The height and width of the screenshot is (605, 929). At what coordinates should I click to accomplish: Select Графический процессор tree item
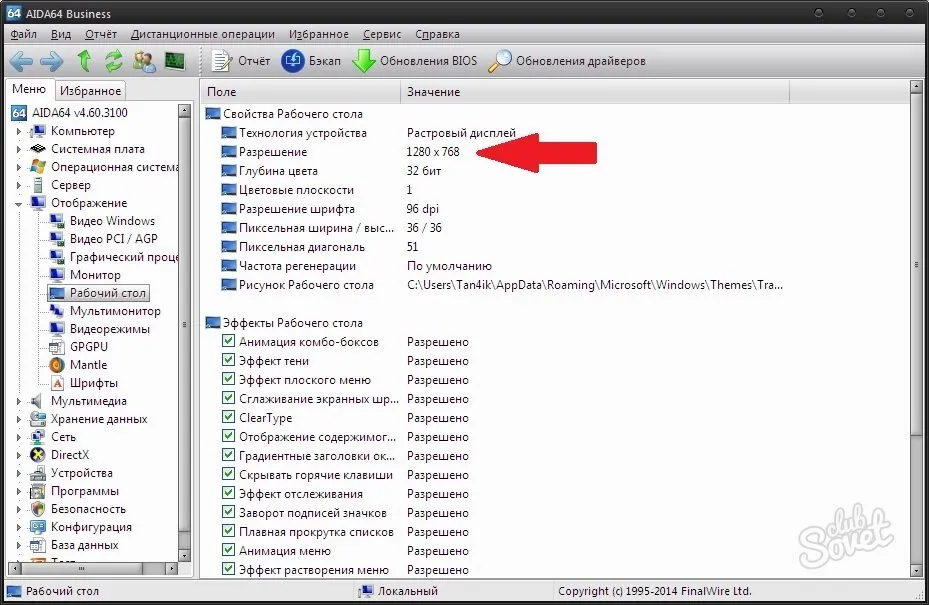pos(124,257)
